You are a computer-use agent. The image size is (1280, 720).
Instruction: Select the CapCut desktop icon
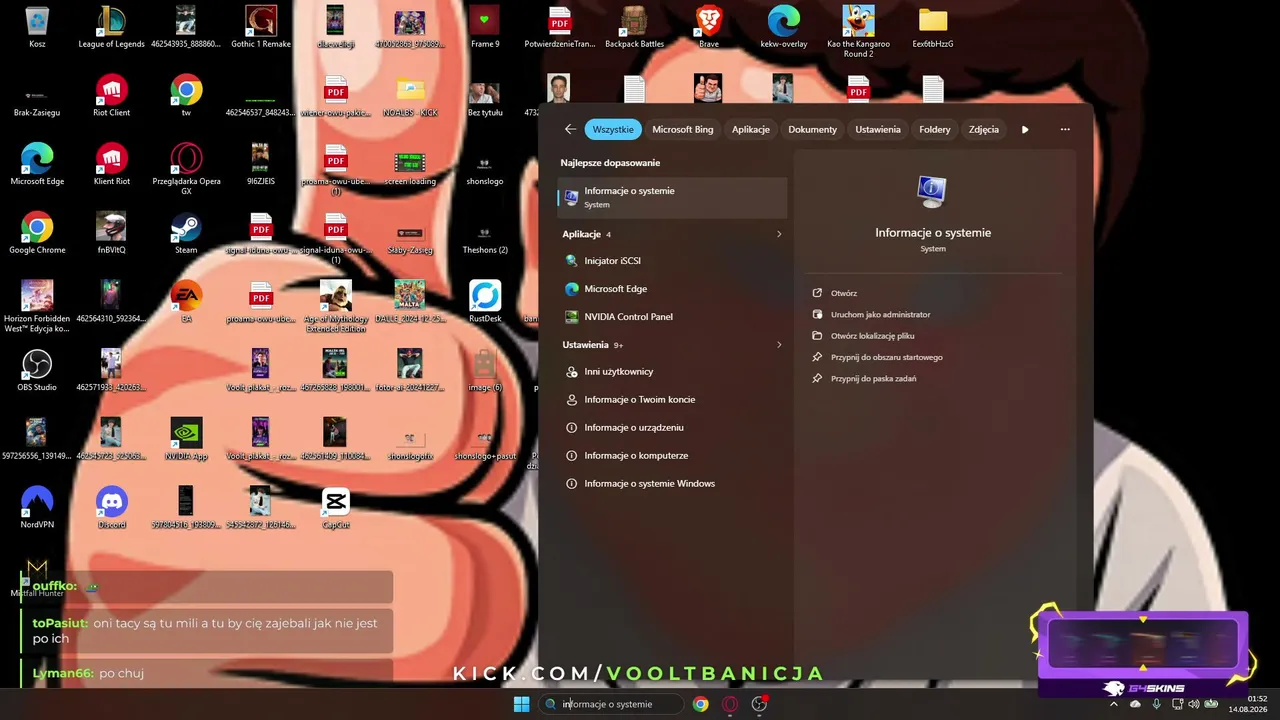(335, 507)
